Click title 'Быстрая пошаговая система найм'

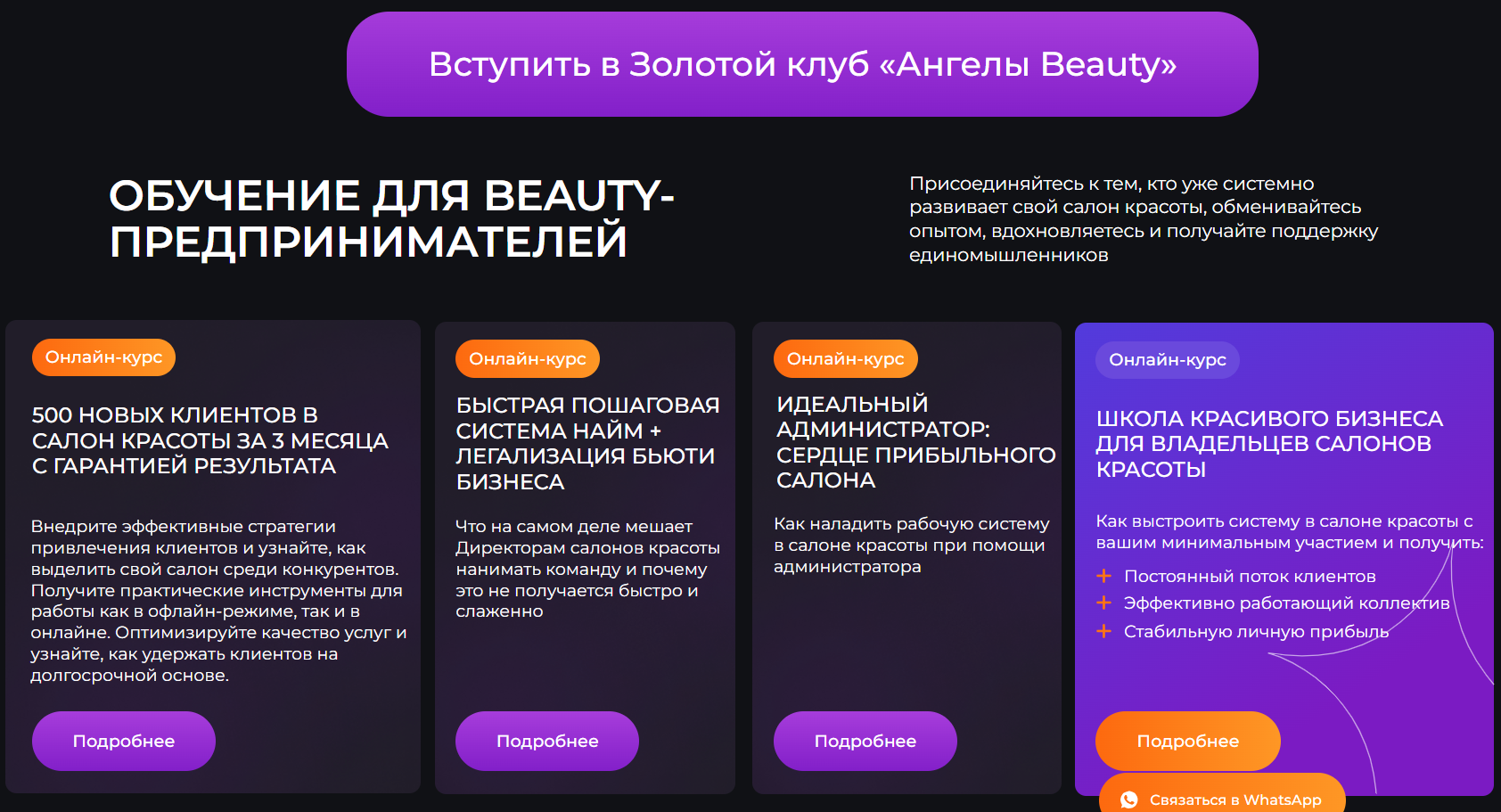click(x=587, y=443)
